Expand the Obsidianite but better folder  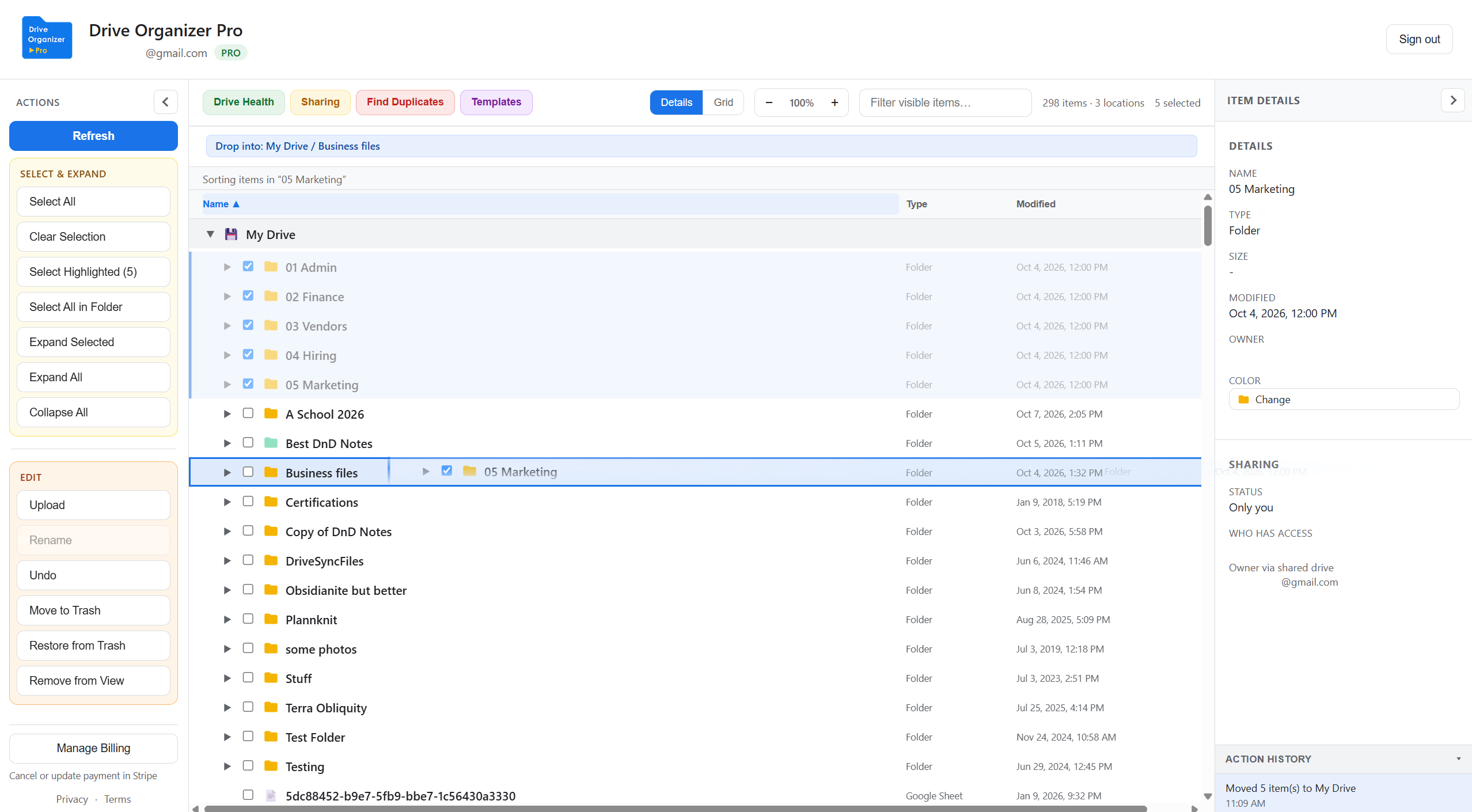click(x=227, y=590)
